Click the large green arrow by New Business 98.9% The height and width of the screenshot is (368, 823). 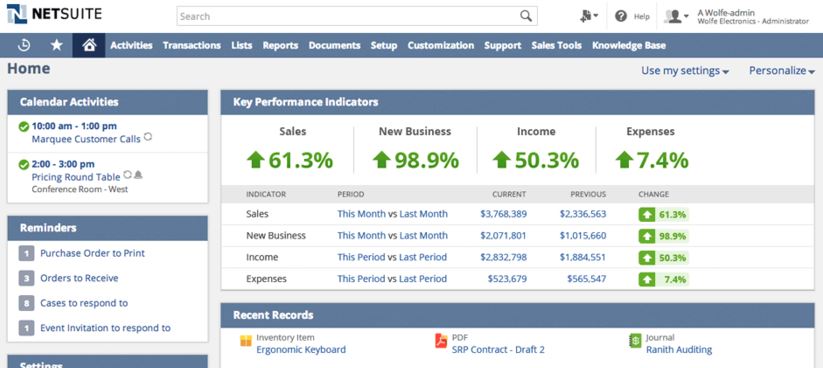pos(382,160)
